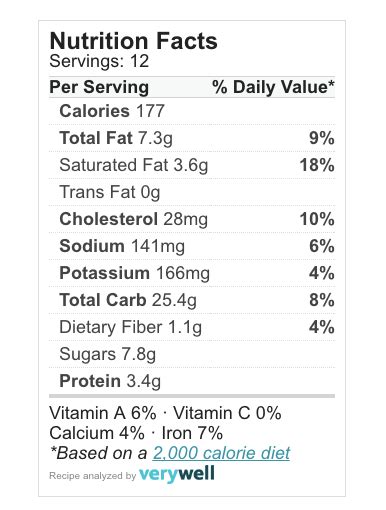The image size is (386, 510).
Task: Click the Protein 3.4g row
Action: pos(192,381)
